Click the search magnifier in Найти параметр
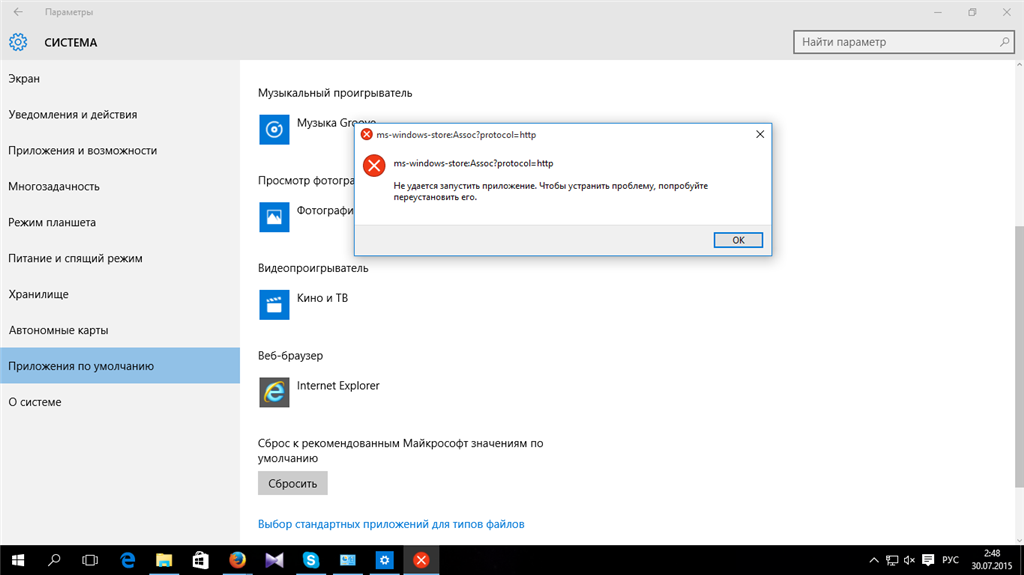 pos(1004,42)
